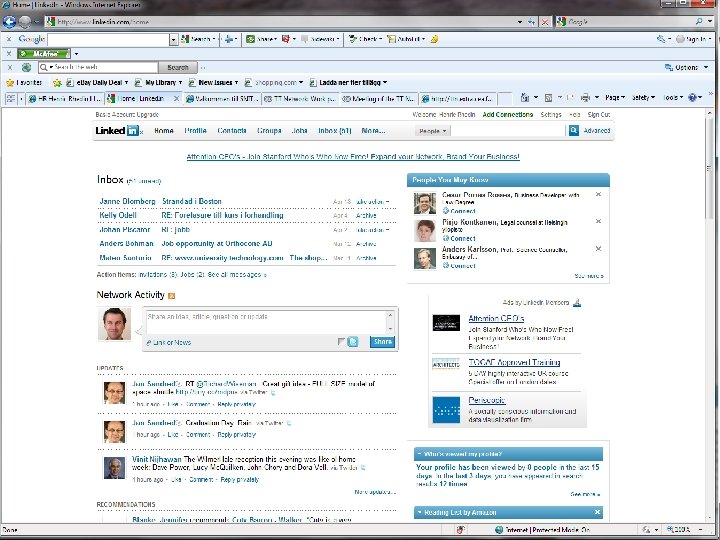The width and height of the screenshot is (720, 540).
Task: Click Vinit Nijhawan's profile photo
Action: (x=114, y=468)
